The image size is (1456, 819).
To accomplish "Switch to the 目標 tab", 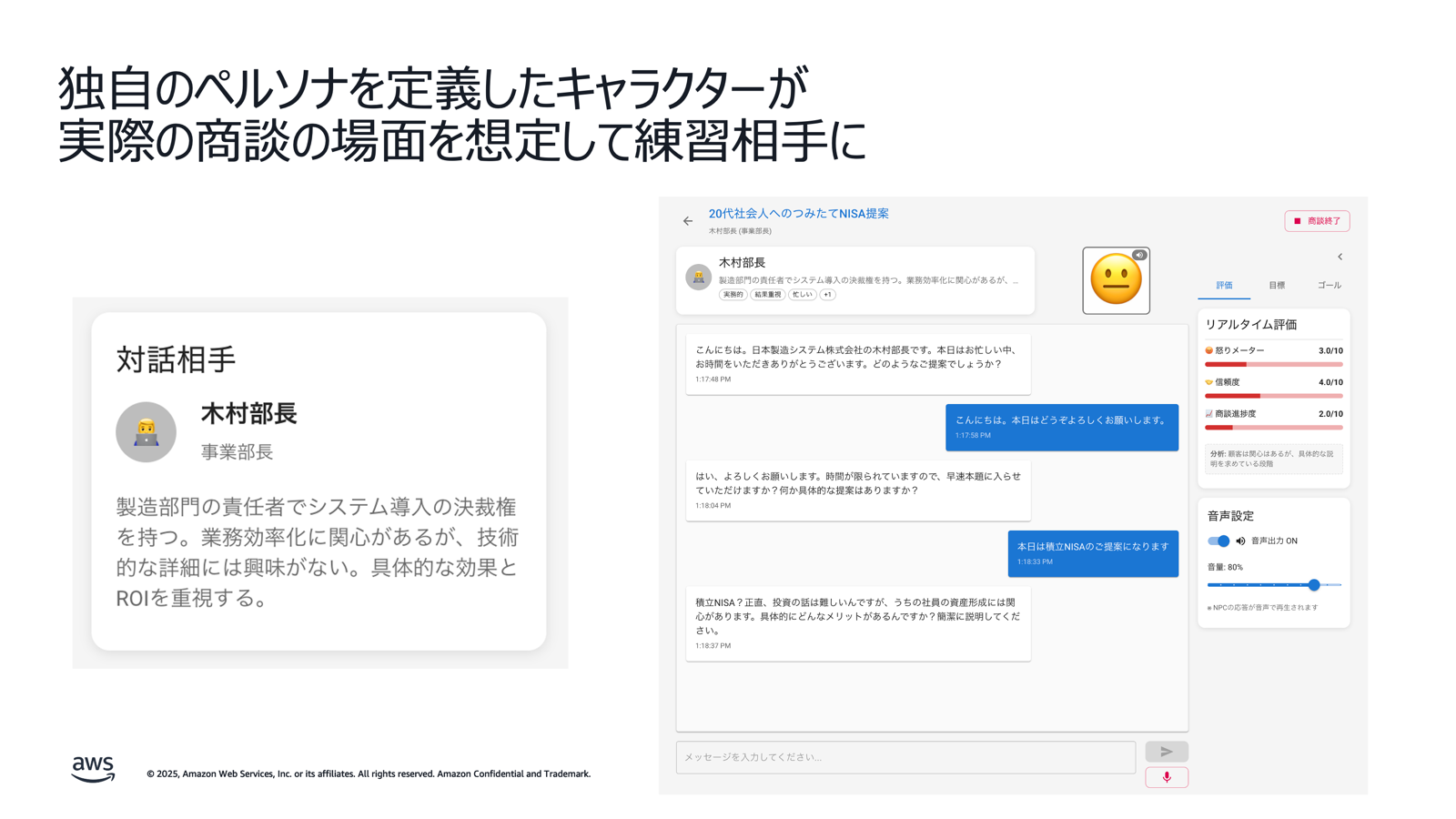I will (x=1277, y=286).
